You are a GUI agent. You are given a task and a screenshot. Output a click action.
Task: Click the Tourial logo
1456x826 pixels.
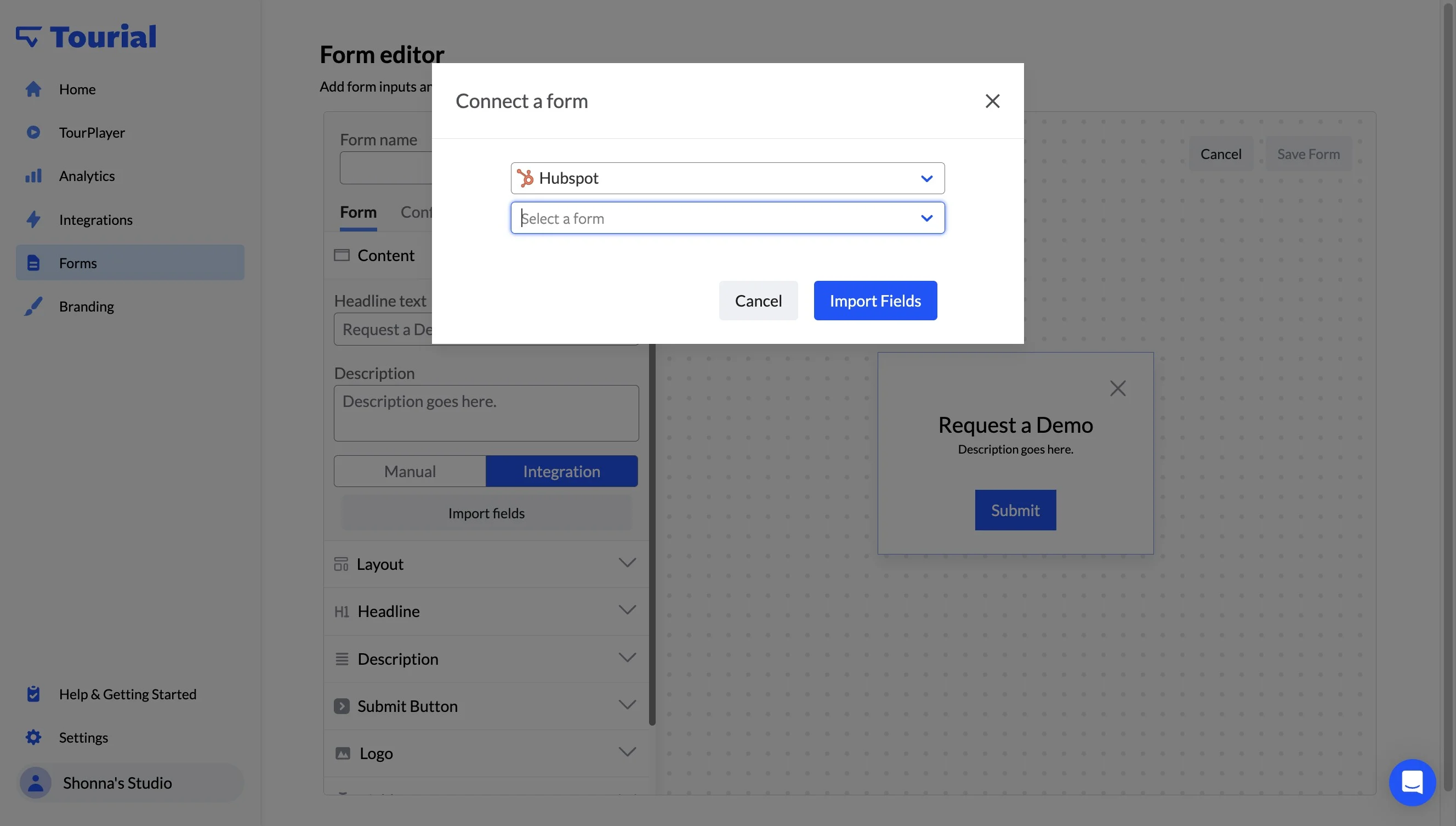[x=86, y=37]
